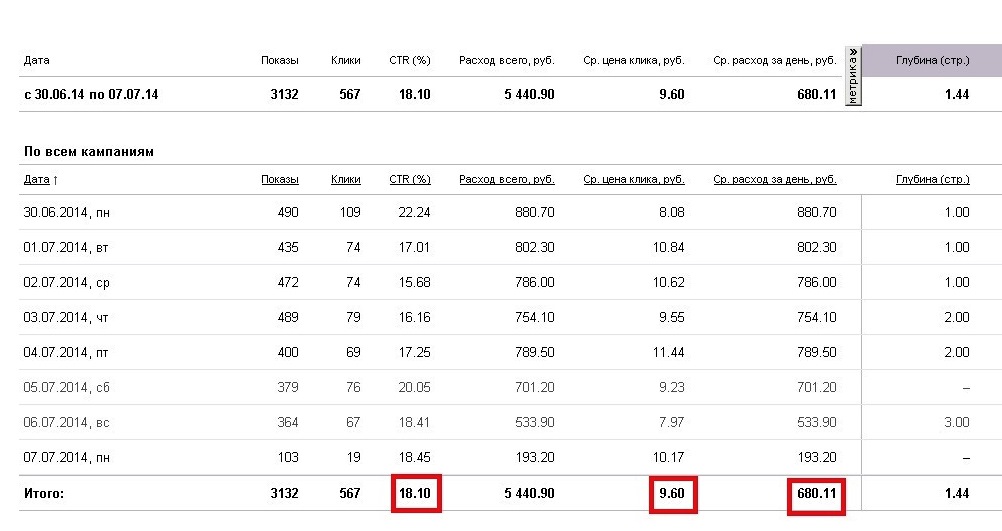Click the period с 30.06.14 по 07.07.14
This screenshot has height=531, width=1002.
[x=91, y=95]
